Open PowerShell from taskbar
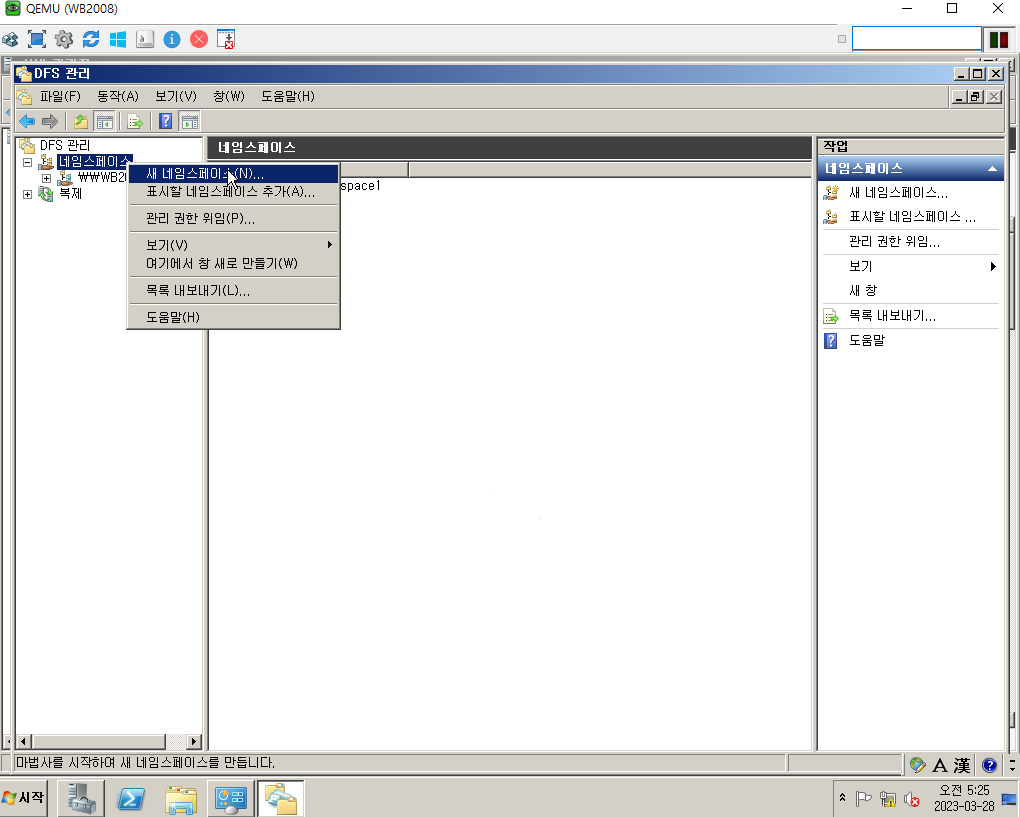 coord(131,798)
